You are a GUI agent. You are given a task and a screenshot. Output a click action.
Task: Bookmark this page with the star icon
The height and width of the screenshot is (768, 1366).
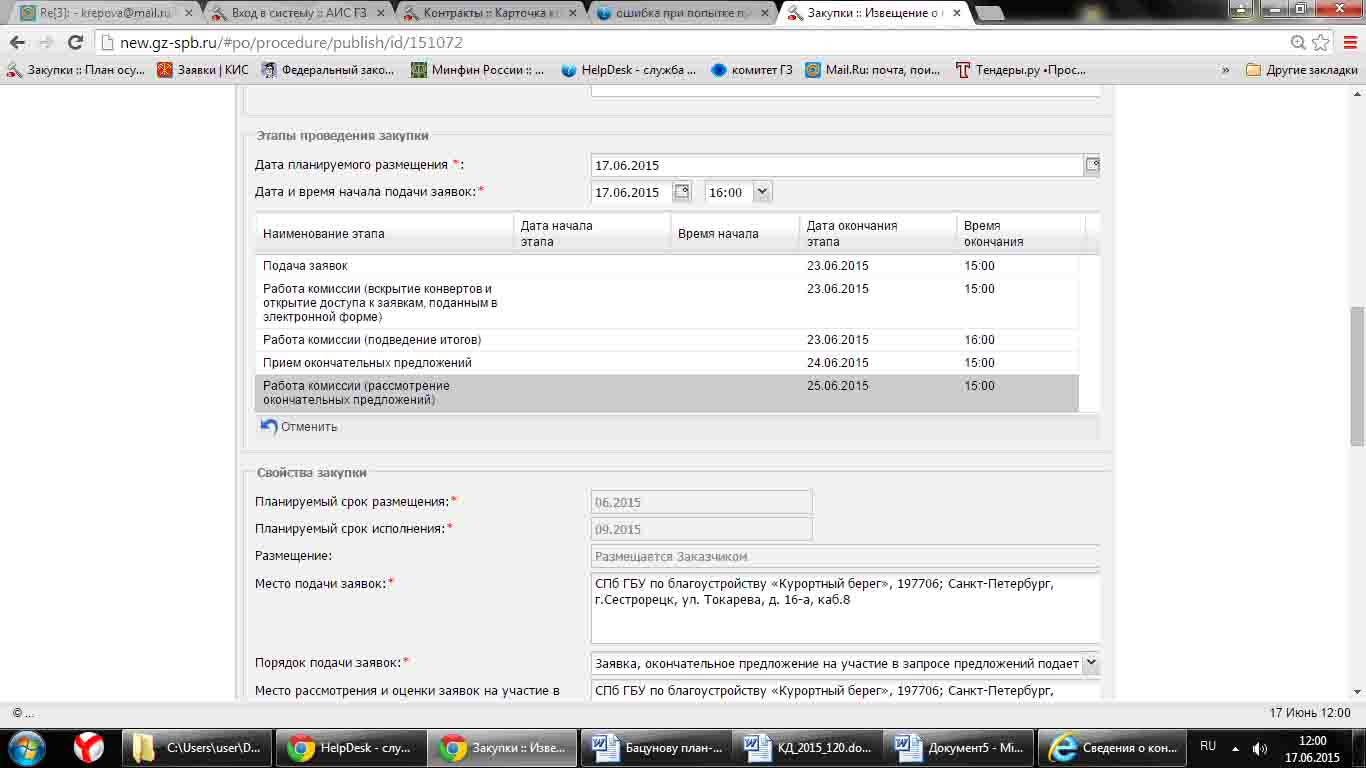tap(1321, 43)
